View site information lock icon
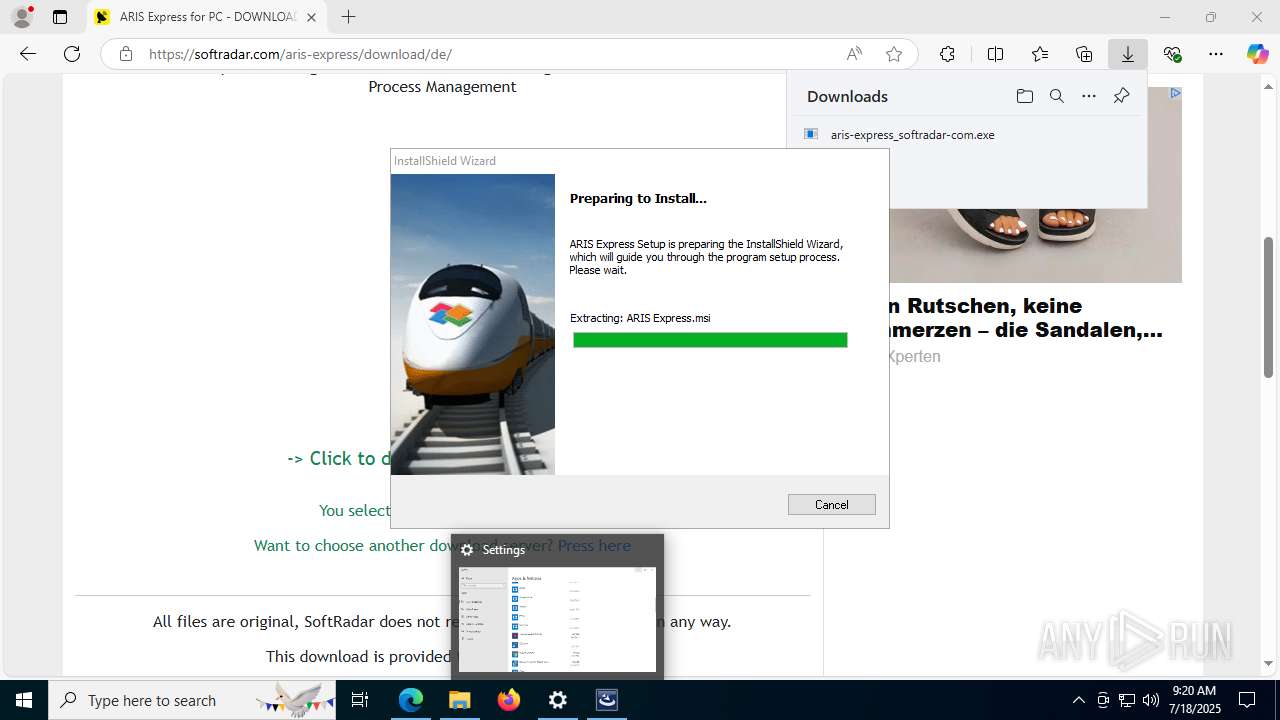1280x720 pixels. click(126, 54)
